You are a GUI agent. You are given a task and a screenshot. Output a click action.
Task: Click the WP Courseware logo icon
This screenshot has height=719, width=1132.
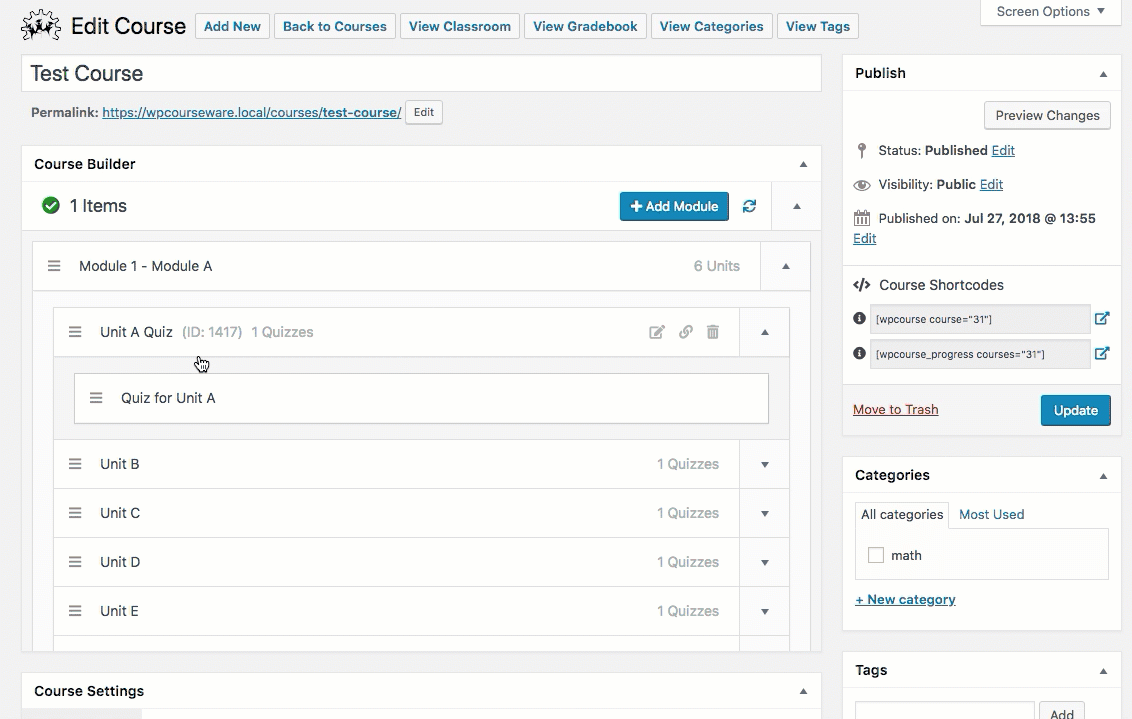pos(40,25)
